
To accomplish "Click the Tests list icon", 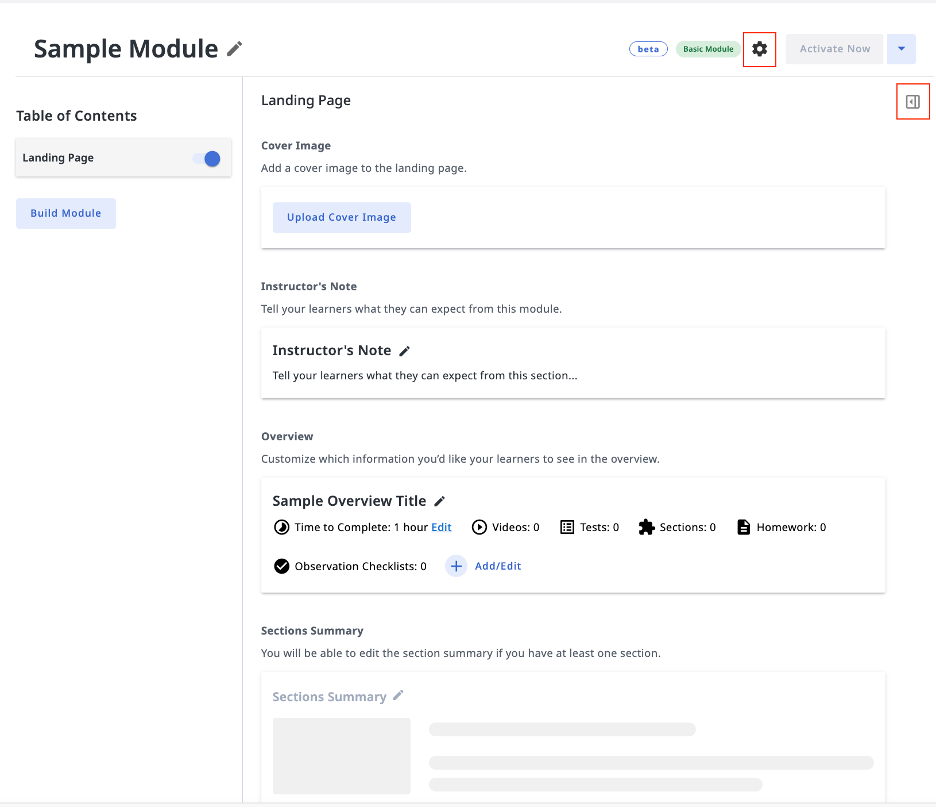I will (x=567, y=527).
